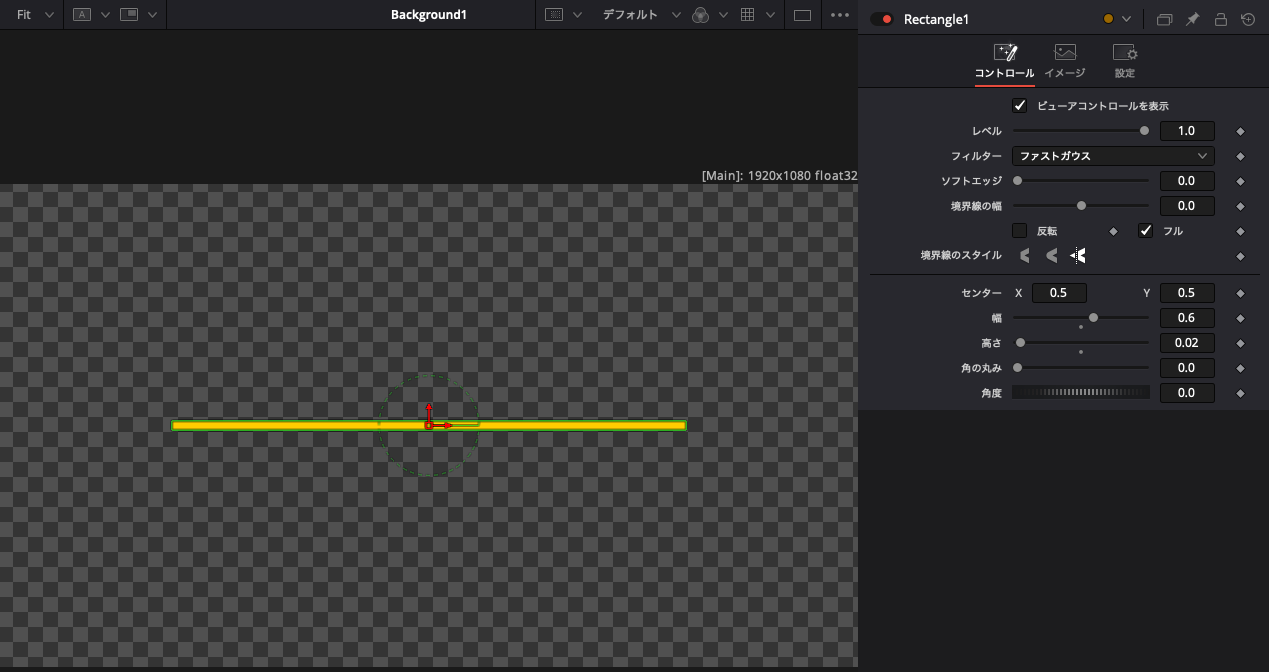Click the versions icon in Rectangle1 header
The height and width of the screenshot is (672, 1269).
pyautogui.click(x=1164, y=19)
